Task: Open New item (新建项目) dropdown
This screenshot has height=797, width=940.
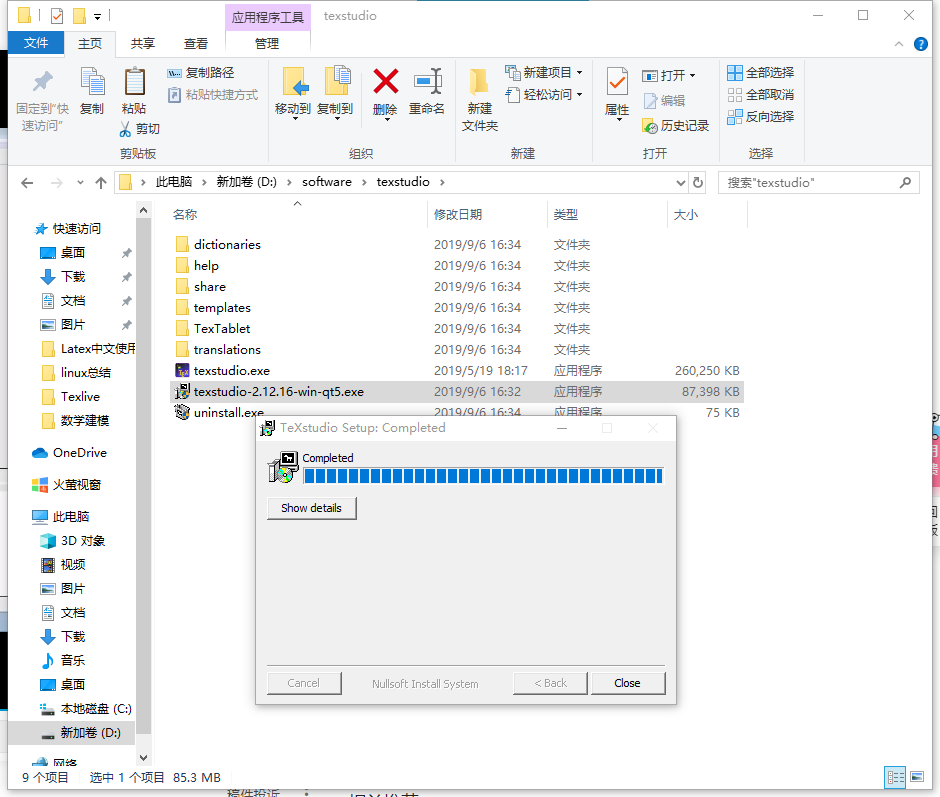Action: coord(544,73)
